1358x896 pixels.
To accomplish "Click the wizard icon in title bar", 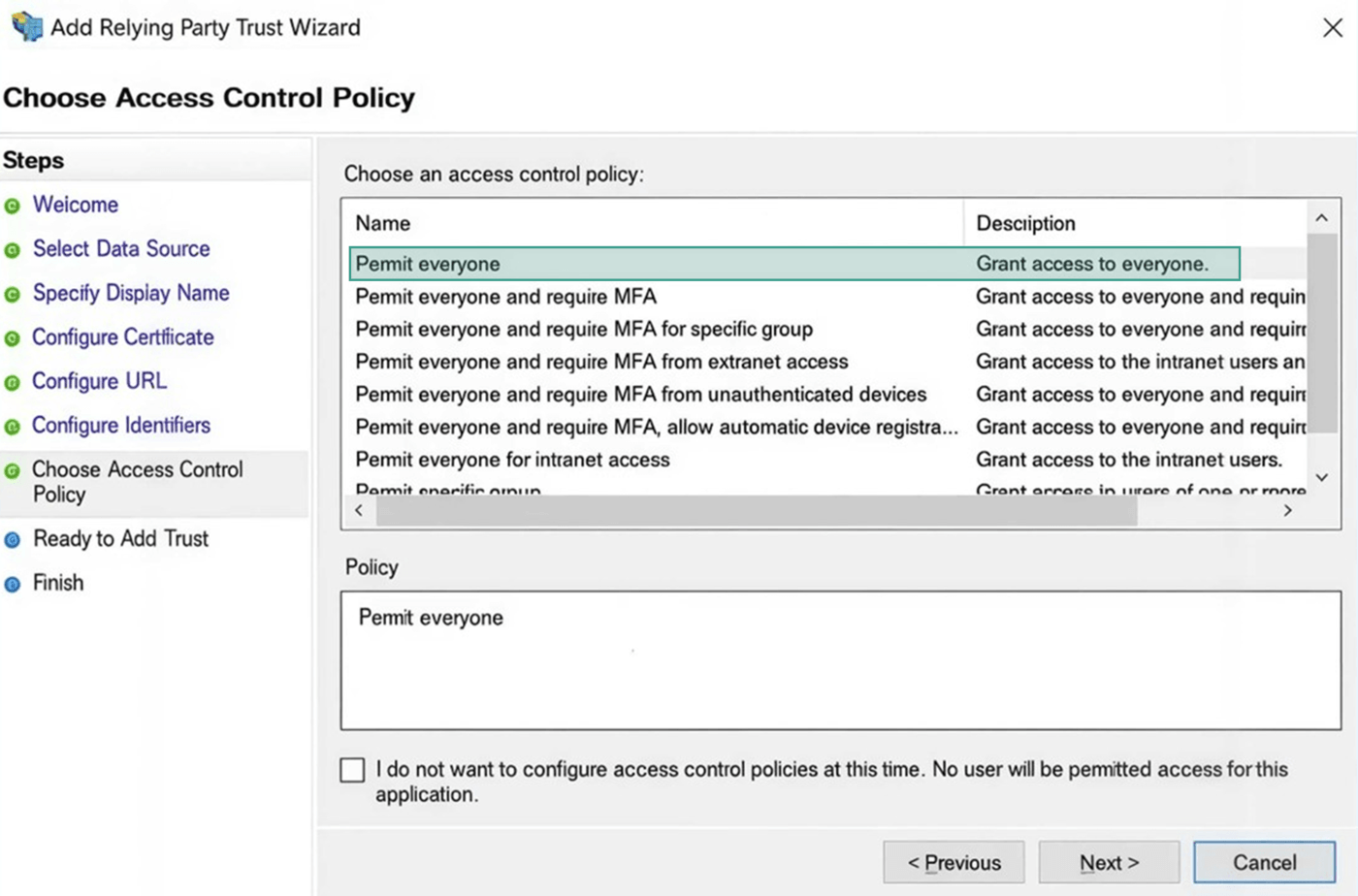I will tap(26, 26).
